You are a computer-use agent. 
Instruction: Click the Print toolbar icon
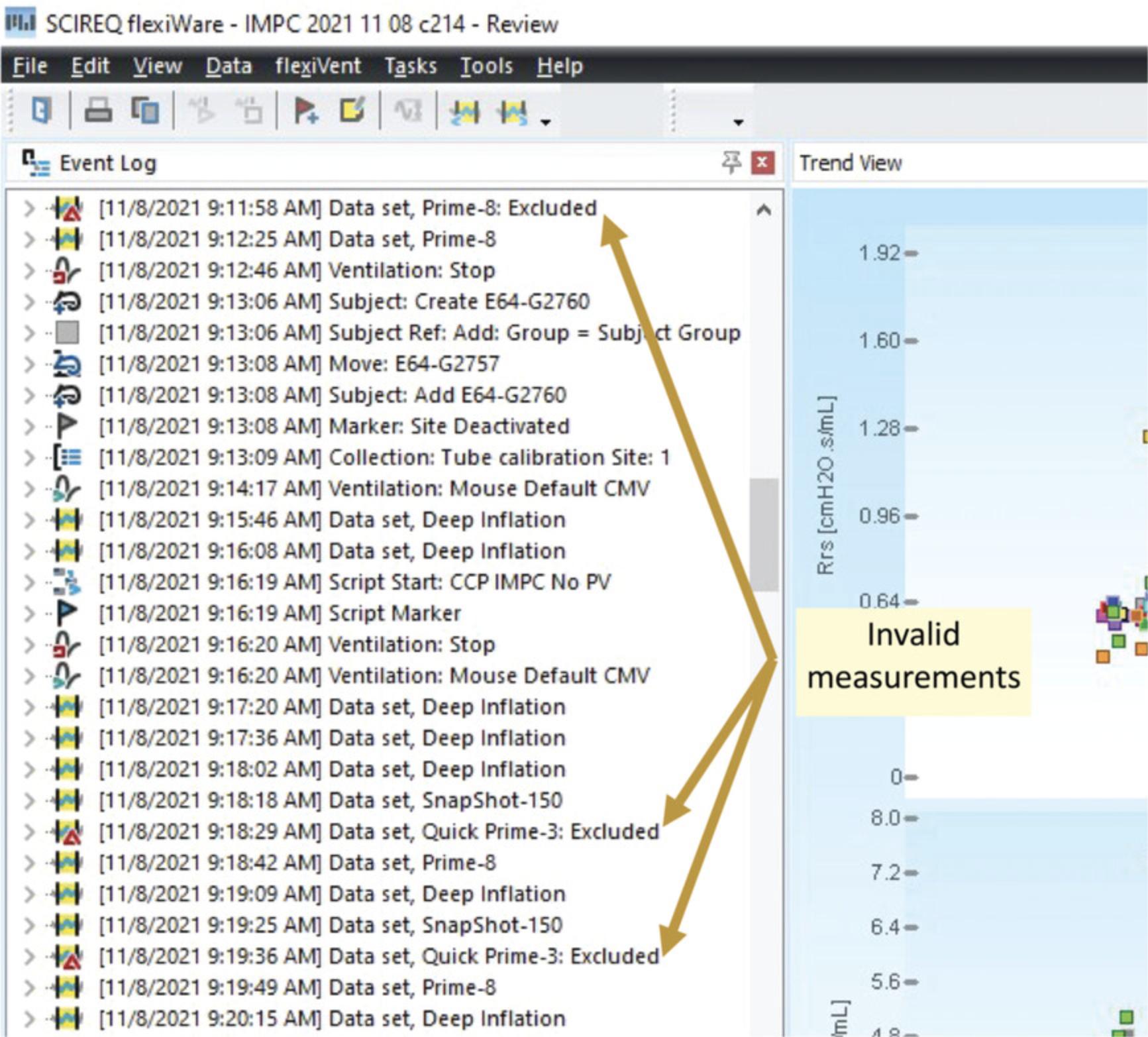pos(98,110)
